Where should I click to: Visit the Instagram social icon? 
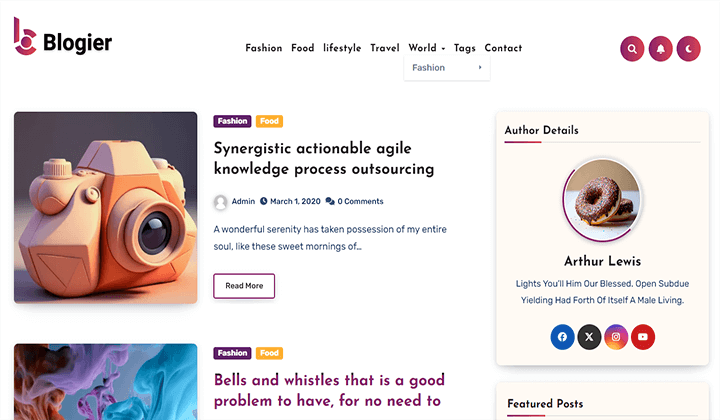coord(616,337)
